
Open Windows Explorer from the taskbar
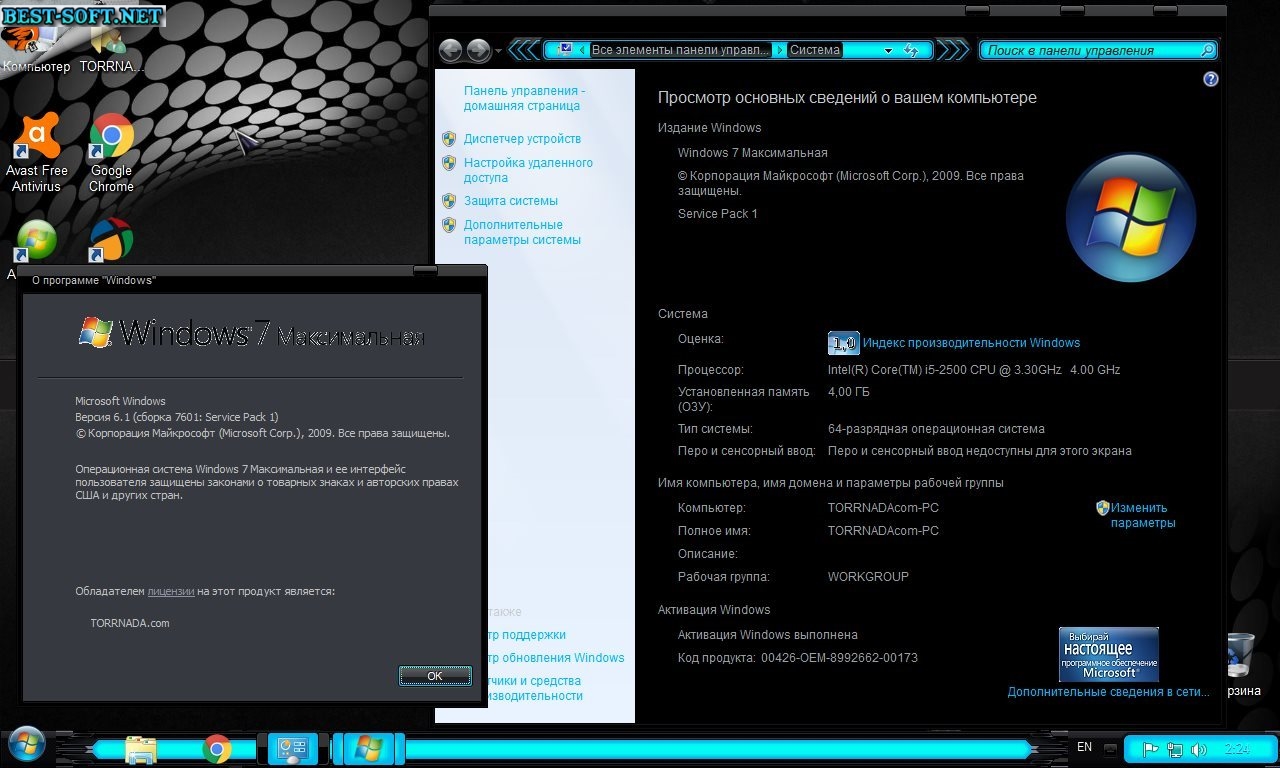point(141,748)
